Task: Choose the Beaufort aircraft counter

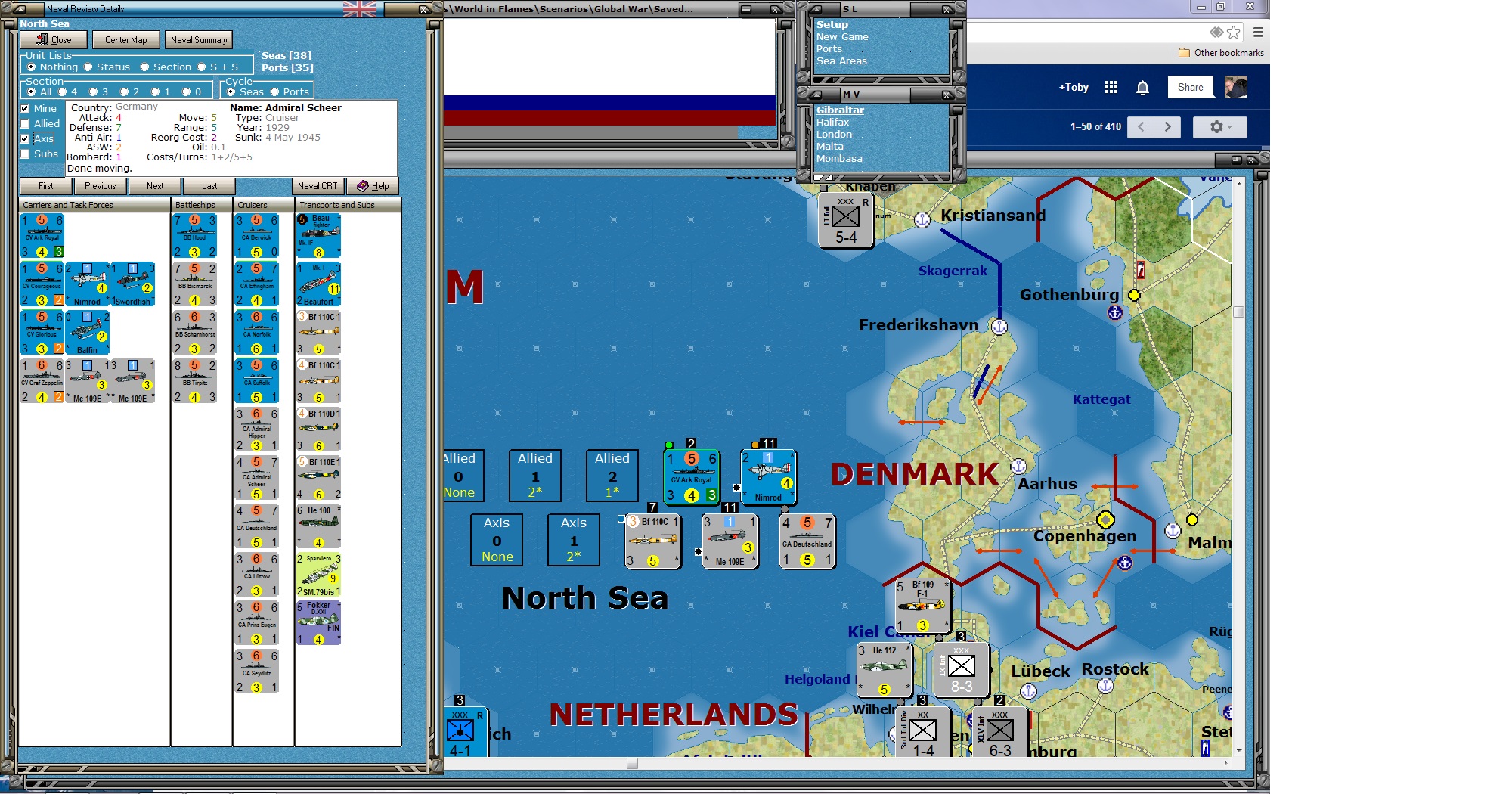Action: tap(319, 284)
